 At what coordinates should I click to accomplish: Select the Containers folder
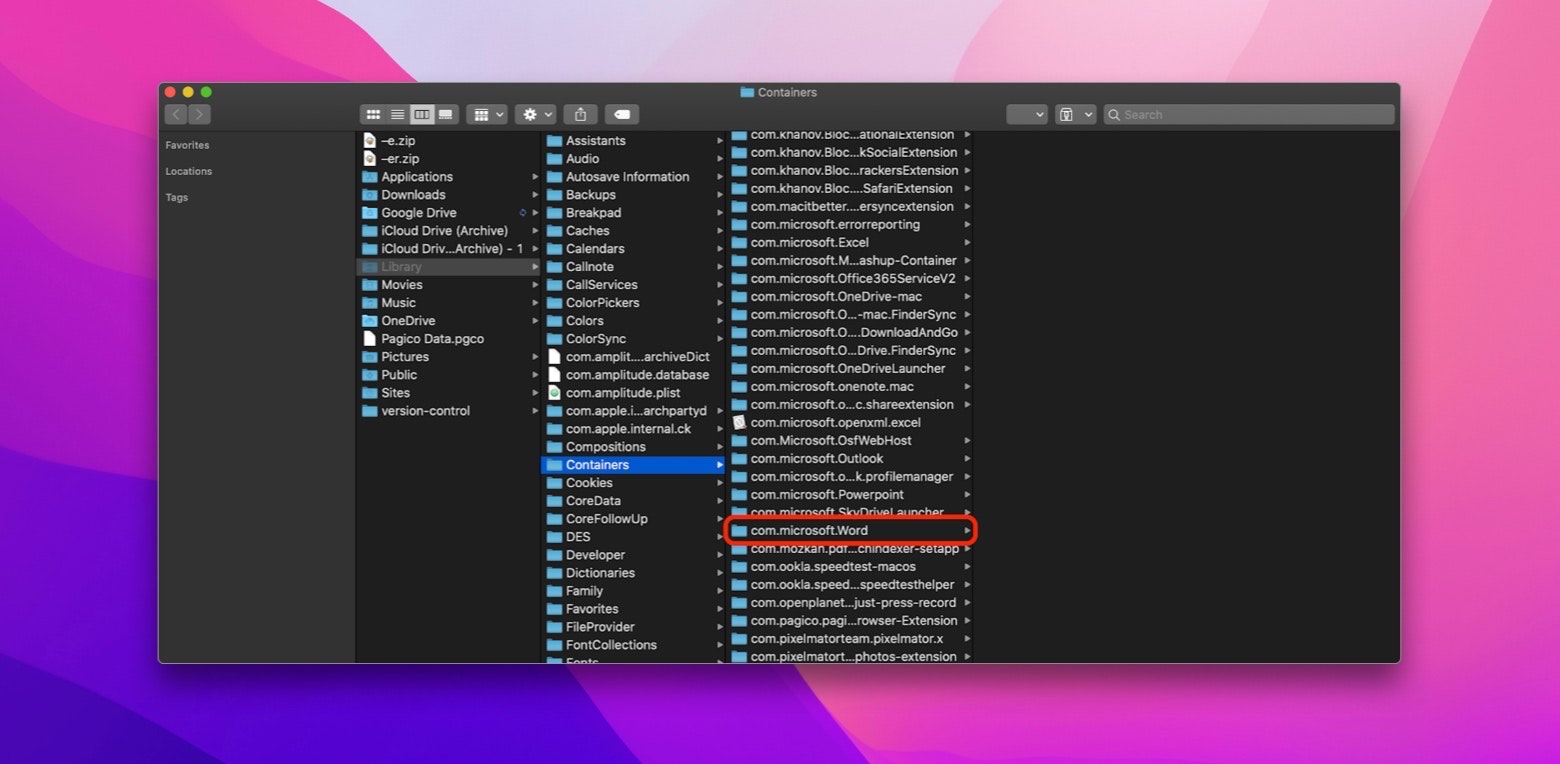click(x=597, y=465)
